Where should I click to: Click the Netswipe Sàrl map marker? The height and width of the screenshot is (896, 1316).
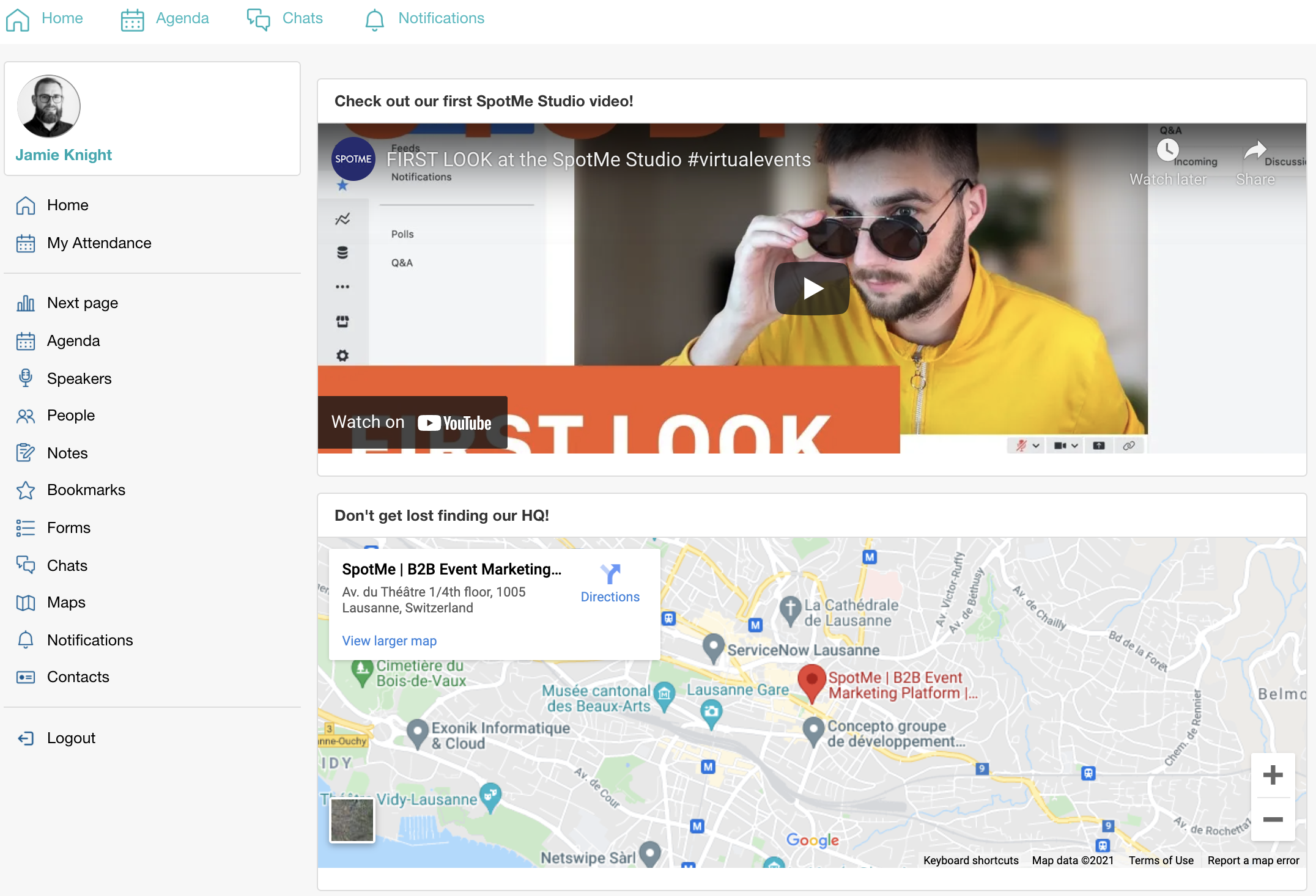point(649,854)
